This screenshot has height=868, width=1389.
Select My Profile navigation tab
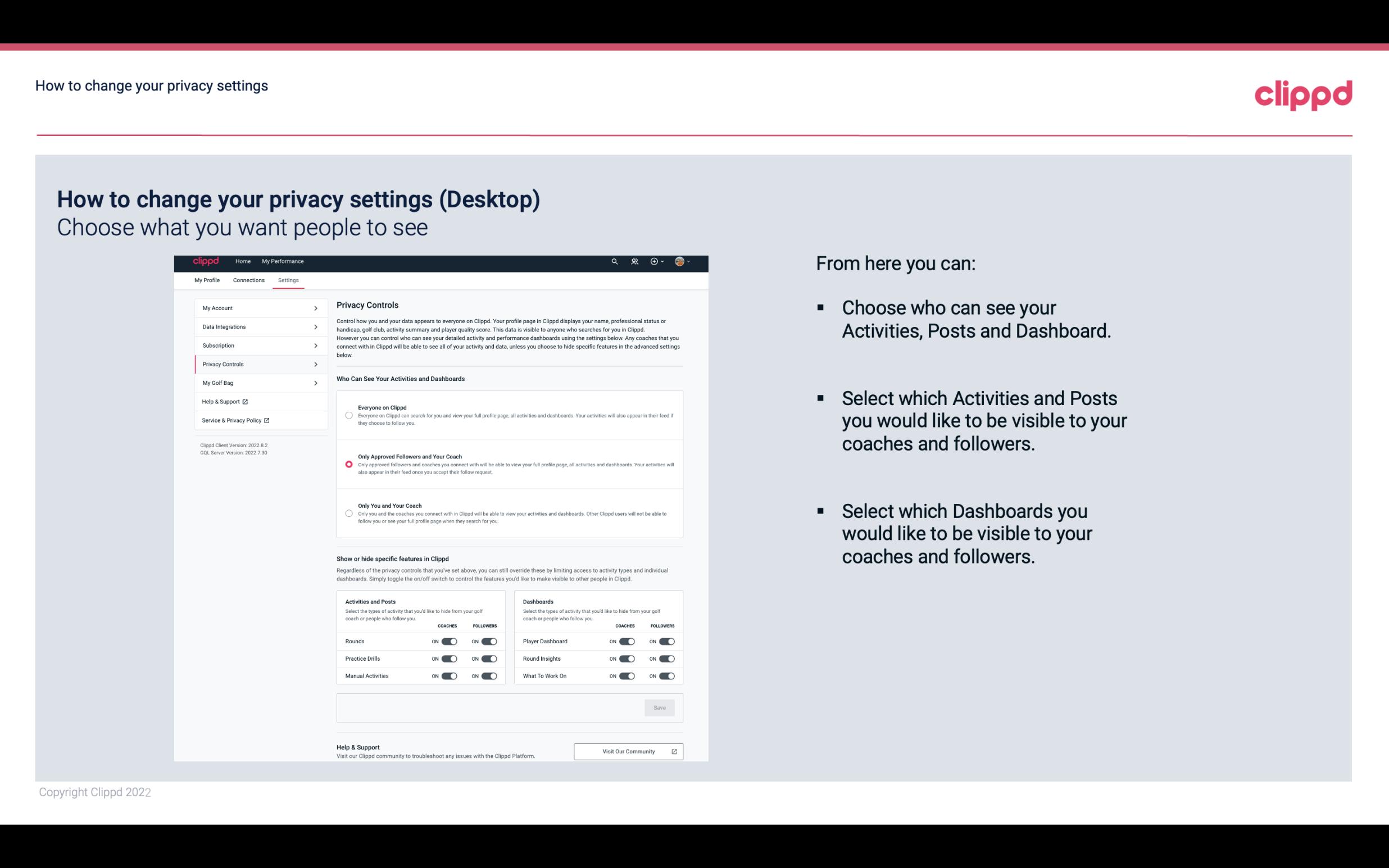point(206,279)
